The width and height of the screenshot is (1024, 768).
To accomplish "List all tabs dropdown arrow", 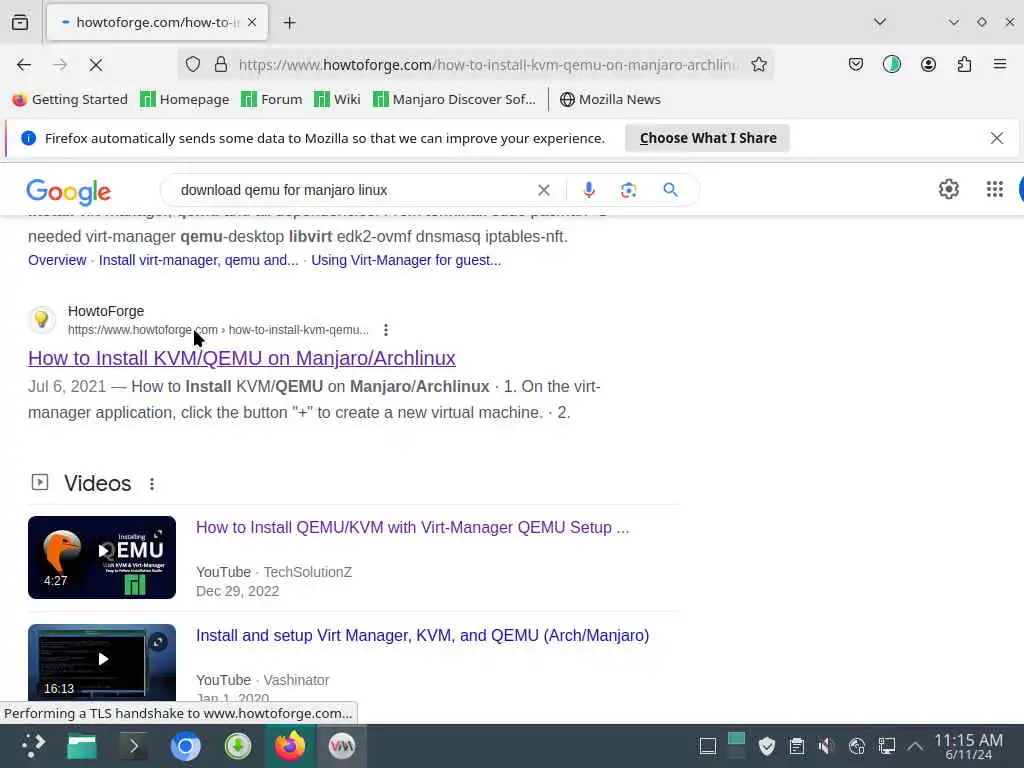I will pos(880,22).
